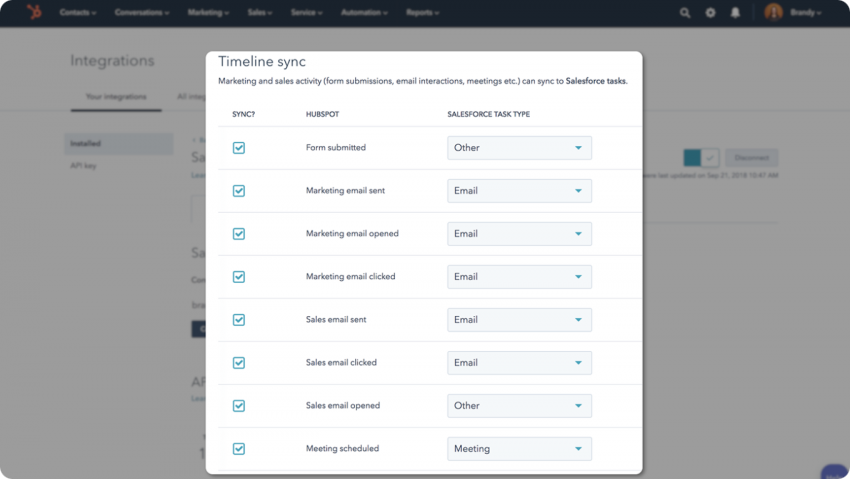Click the user avatar picture
Image resolution: width=850 pixels, height=479 pixels.
pos(774,12)
